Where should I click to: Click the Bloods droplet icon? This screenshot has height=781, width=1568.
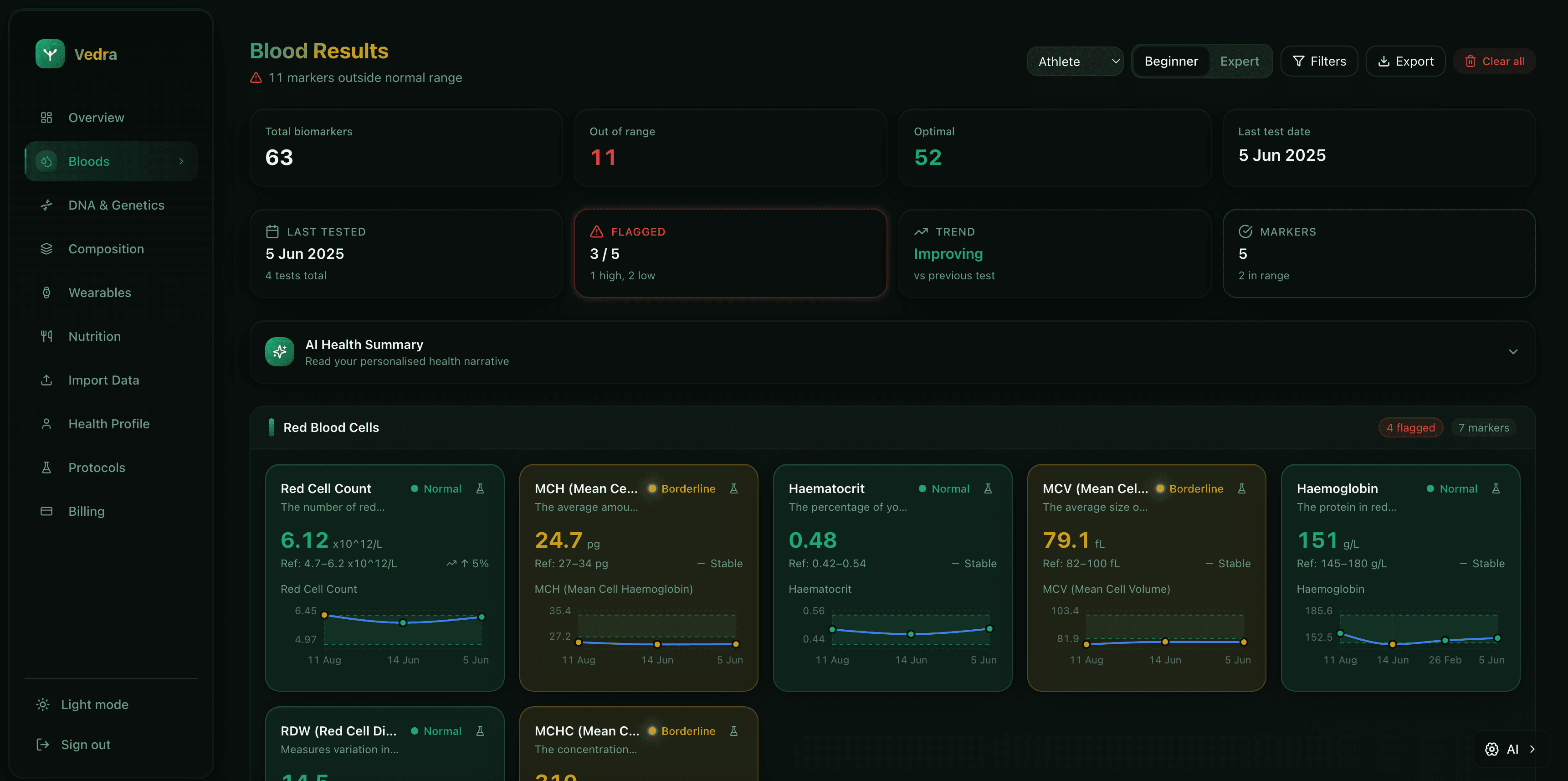(46, 161)
